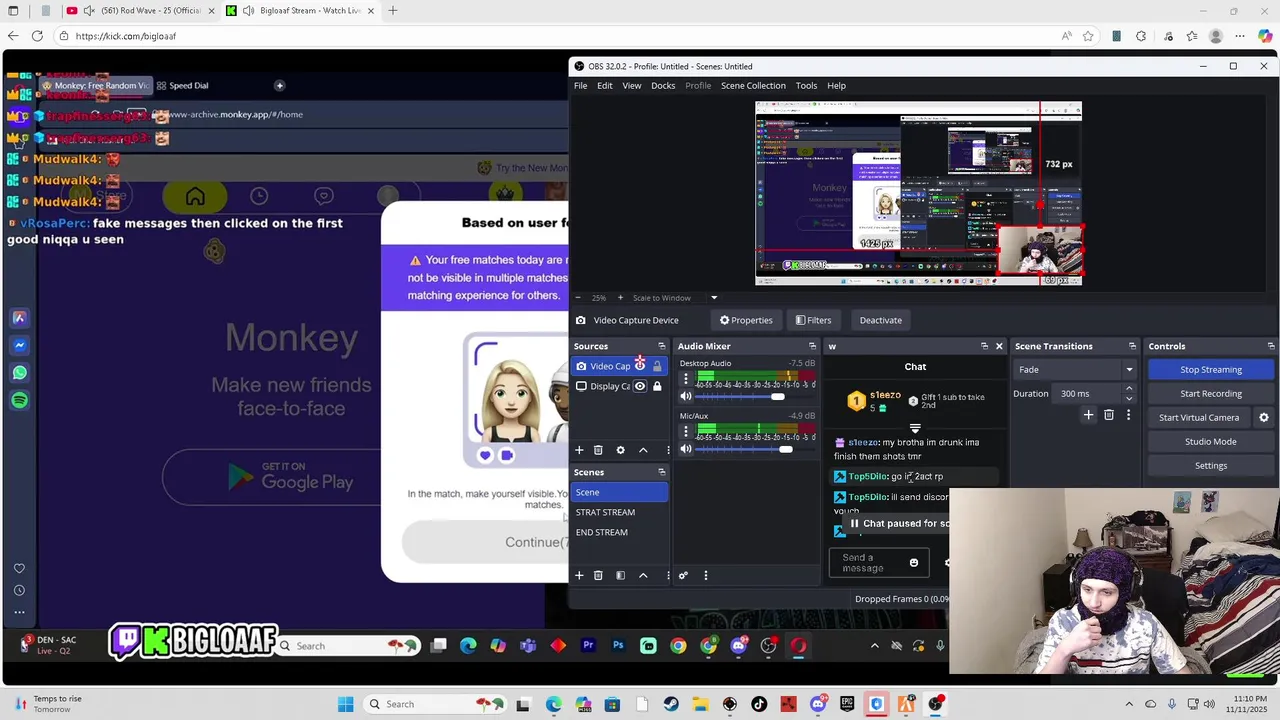Mute the Rod Wave YouTube tab
Viewport: 1280px width, 720px height.
pos(89,11)
